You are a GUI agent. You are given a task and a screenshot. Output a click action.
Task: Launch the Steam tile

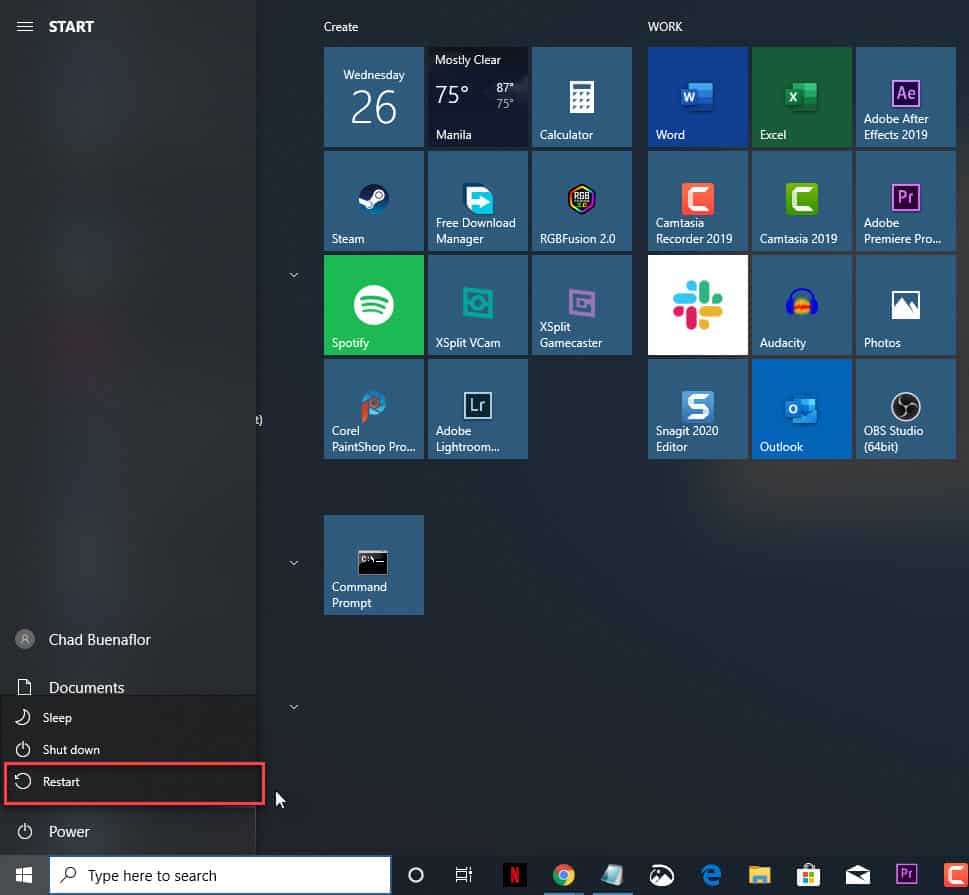(x=374, y=201)
